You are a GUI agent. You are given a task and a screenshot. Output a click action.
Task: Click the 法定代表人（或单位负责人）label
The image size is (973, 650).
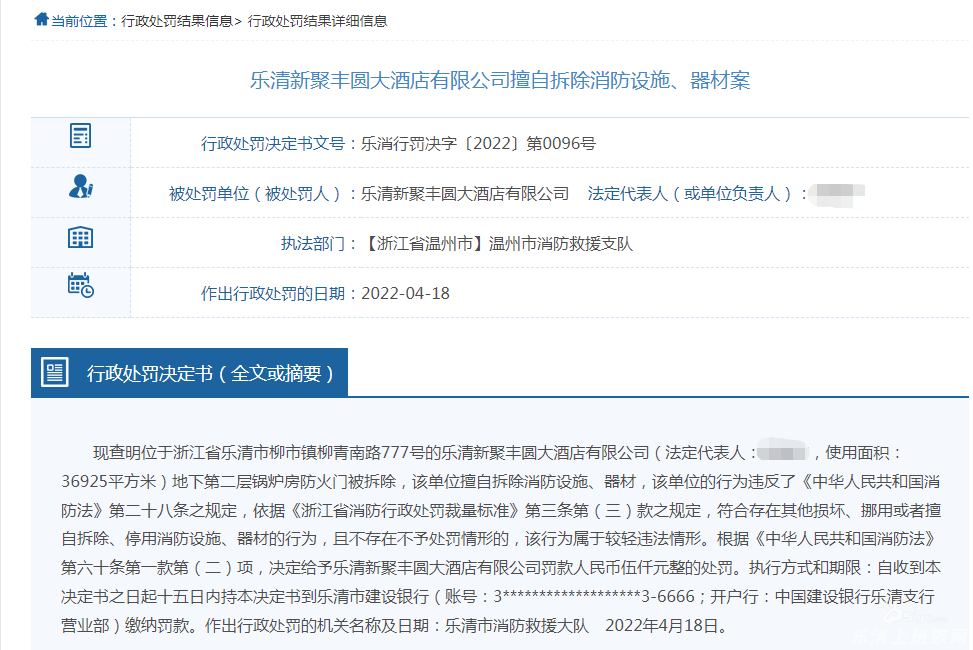pos(692,193)
